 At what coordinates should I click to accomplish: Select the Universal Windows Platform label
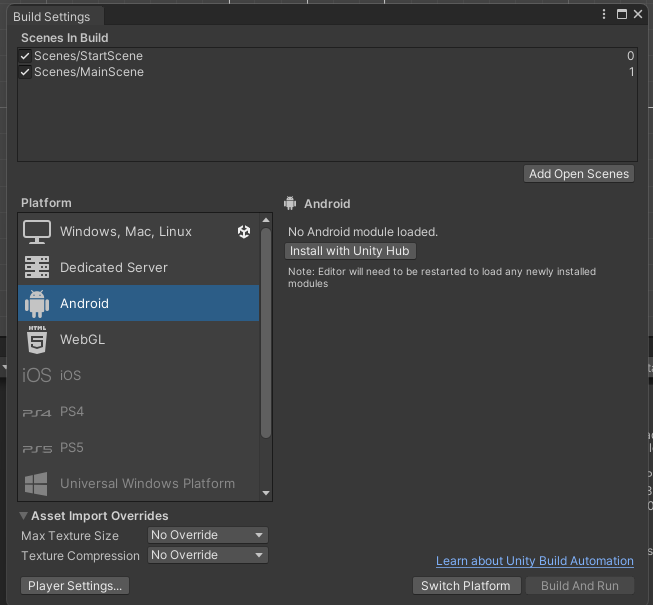pyautogui.click(x=147, y=483)
